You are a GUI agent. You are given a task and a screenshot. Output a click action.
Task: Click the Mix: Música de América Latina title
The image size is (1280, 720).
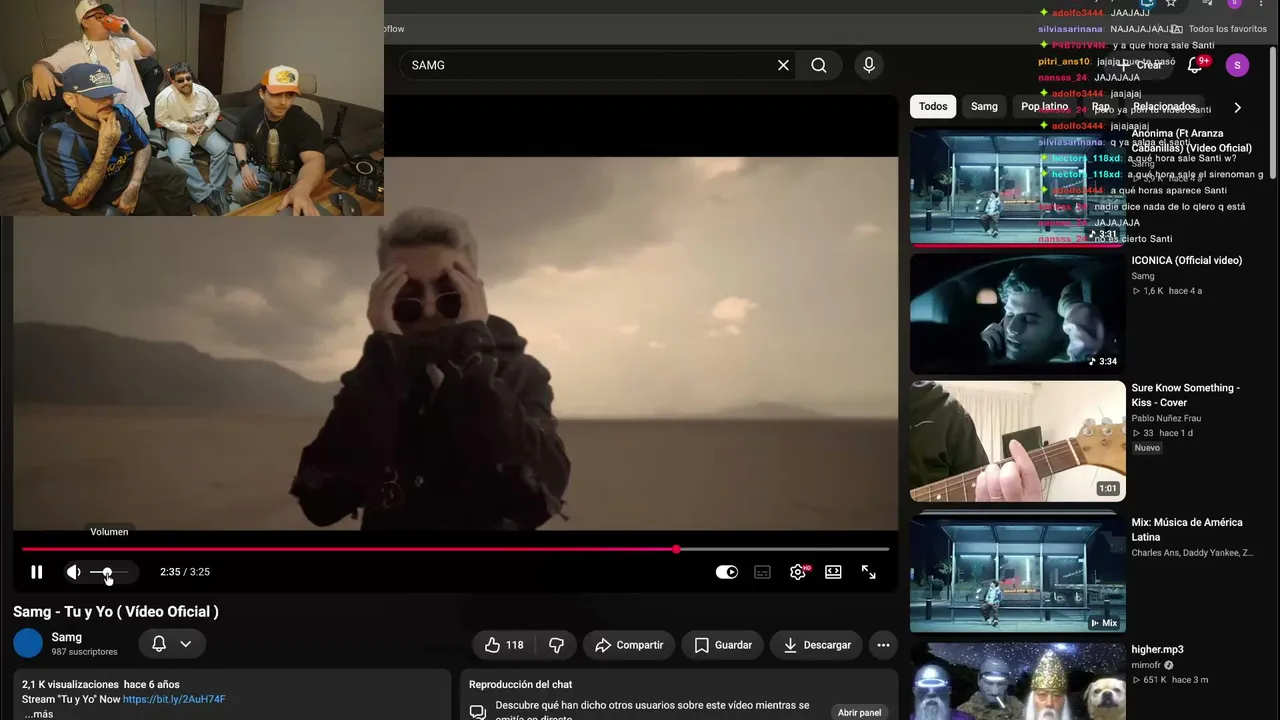[x=1187, y=530]
